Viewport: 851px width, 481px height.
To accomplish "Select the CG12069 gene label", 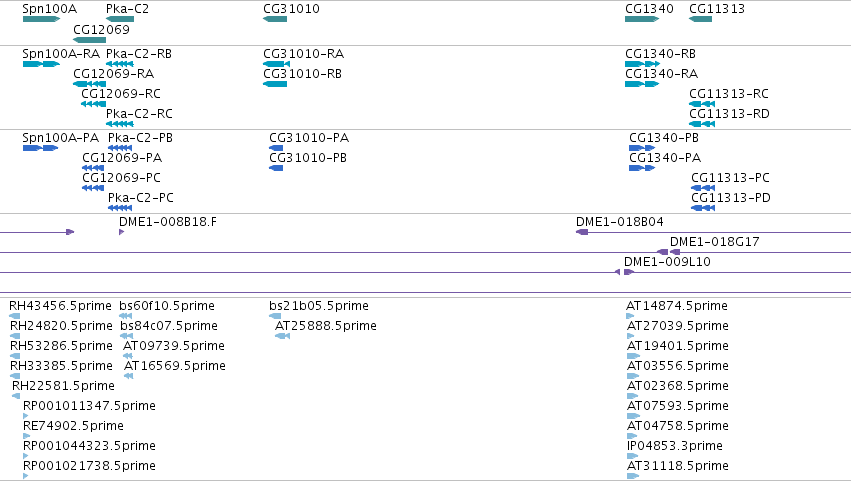I will [101, 30].
